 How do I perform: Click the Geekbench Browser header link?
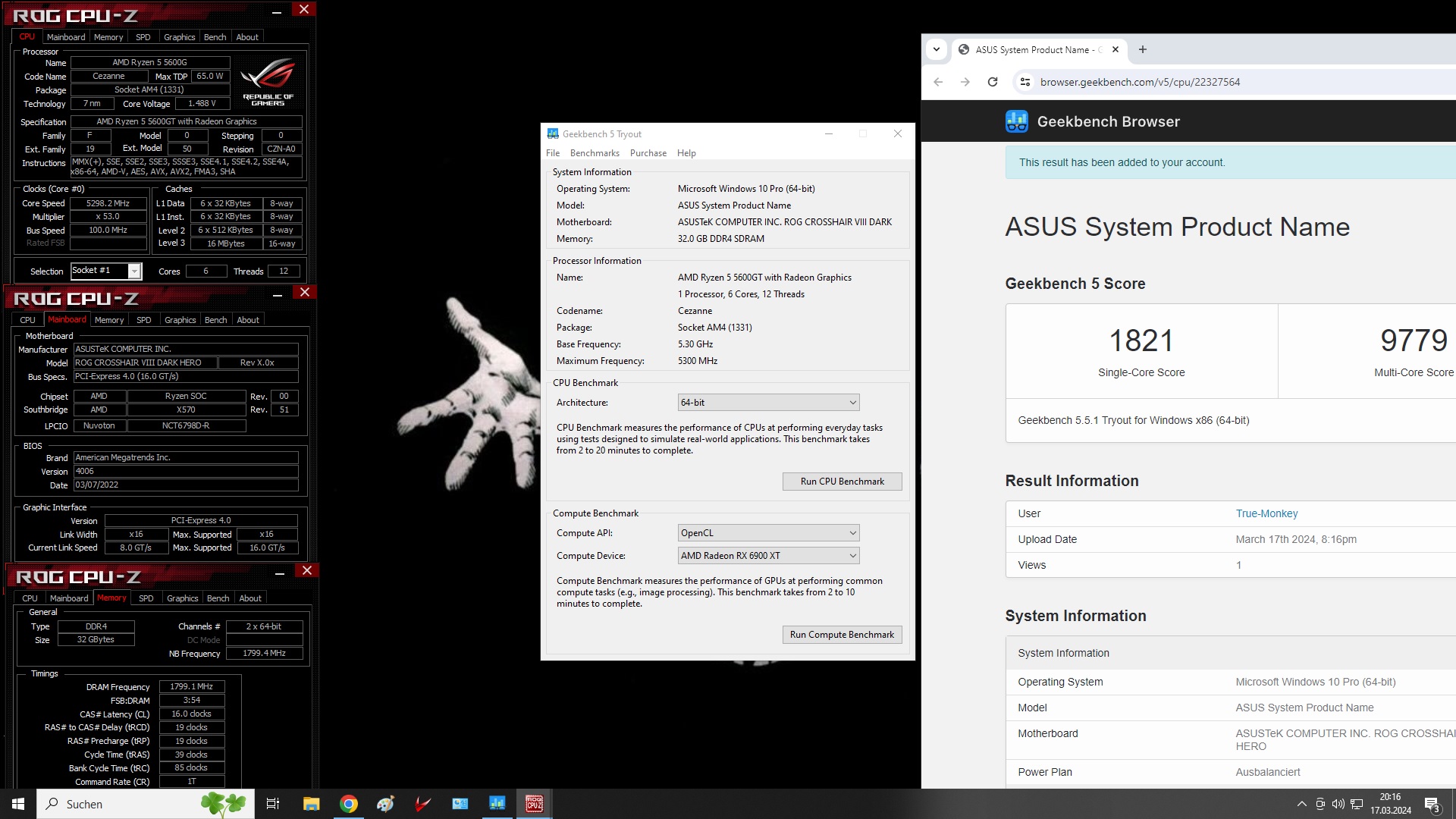(x=1108, y=121)
